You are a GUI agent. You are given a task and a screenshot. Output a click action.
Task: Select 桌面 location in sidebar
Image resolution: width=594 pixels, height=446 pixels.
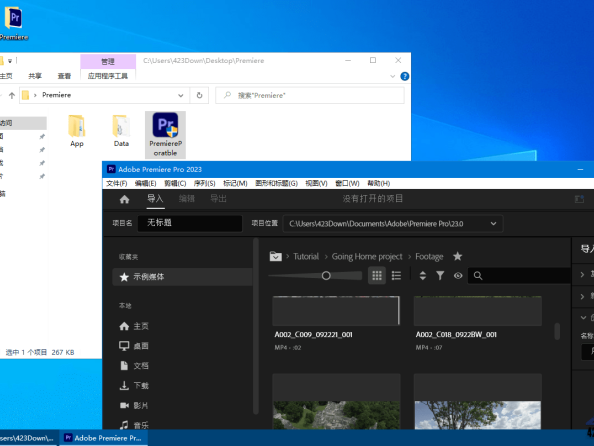(134, 346)
